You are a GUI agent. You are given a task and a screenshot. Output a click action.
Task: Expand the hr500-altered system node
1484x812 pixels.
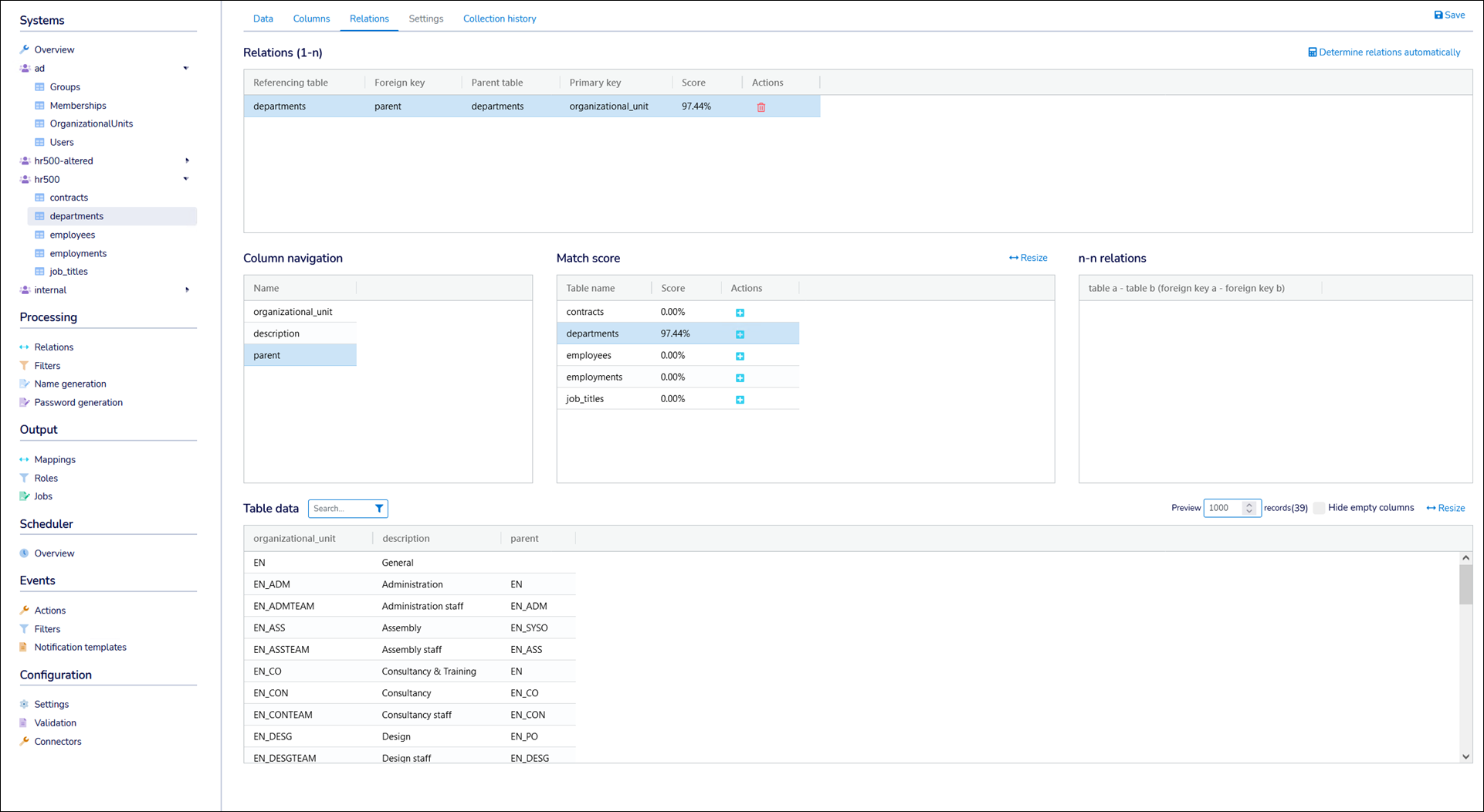[x=187, y=161]
